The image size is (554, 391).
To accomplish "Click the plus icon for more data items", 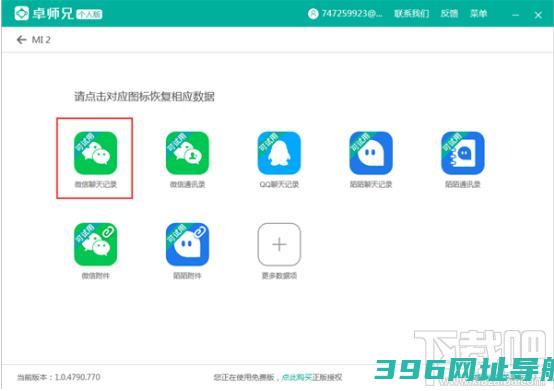I will click(x=279, y=244).
